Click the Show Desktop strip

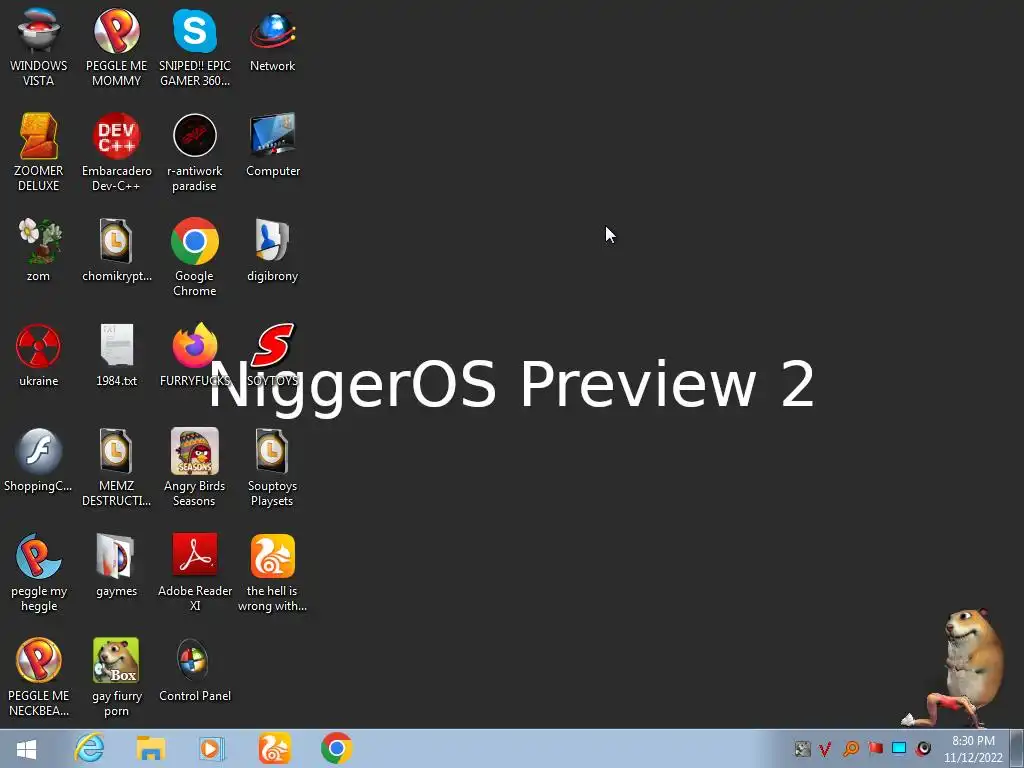click(1017, 748)
